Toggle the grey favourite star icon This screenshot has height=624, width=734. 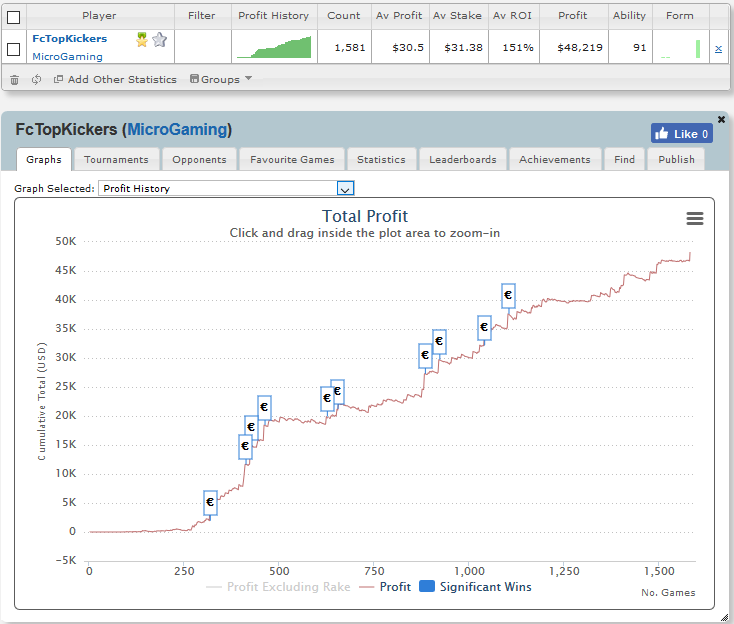[160, 40]
